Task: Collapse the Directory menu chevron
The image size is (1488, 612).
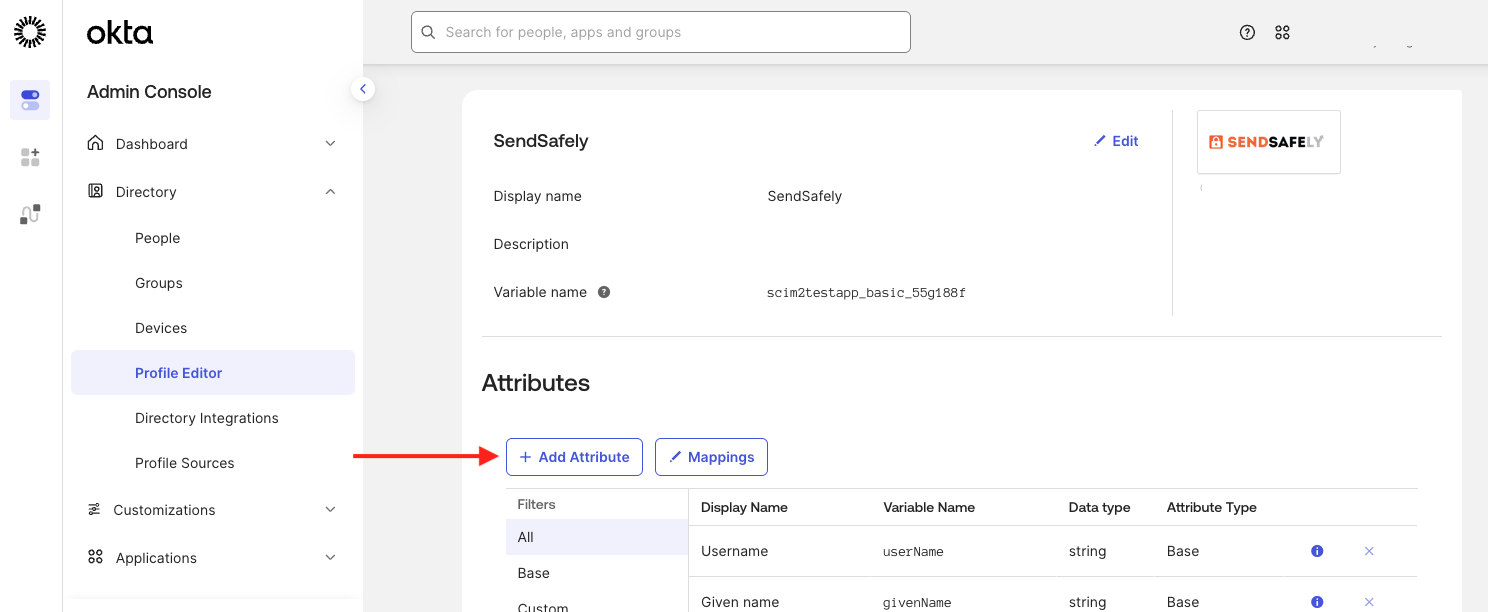Action: click(x=330, y=192)
